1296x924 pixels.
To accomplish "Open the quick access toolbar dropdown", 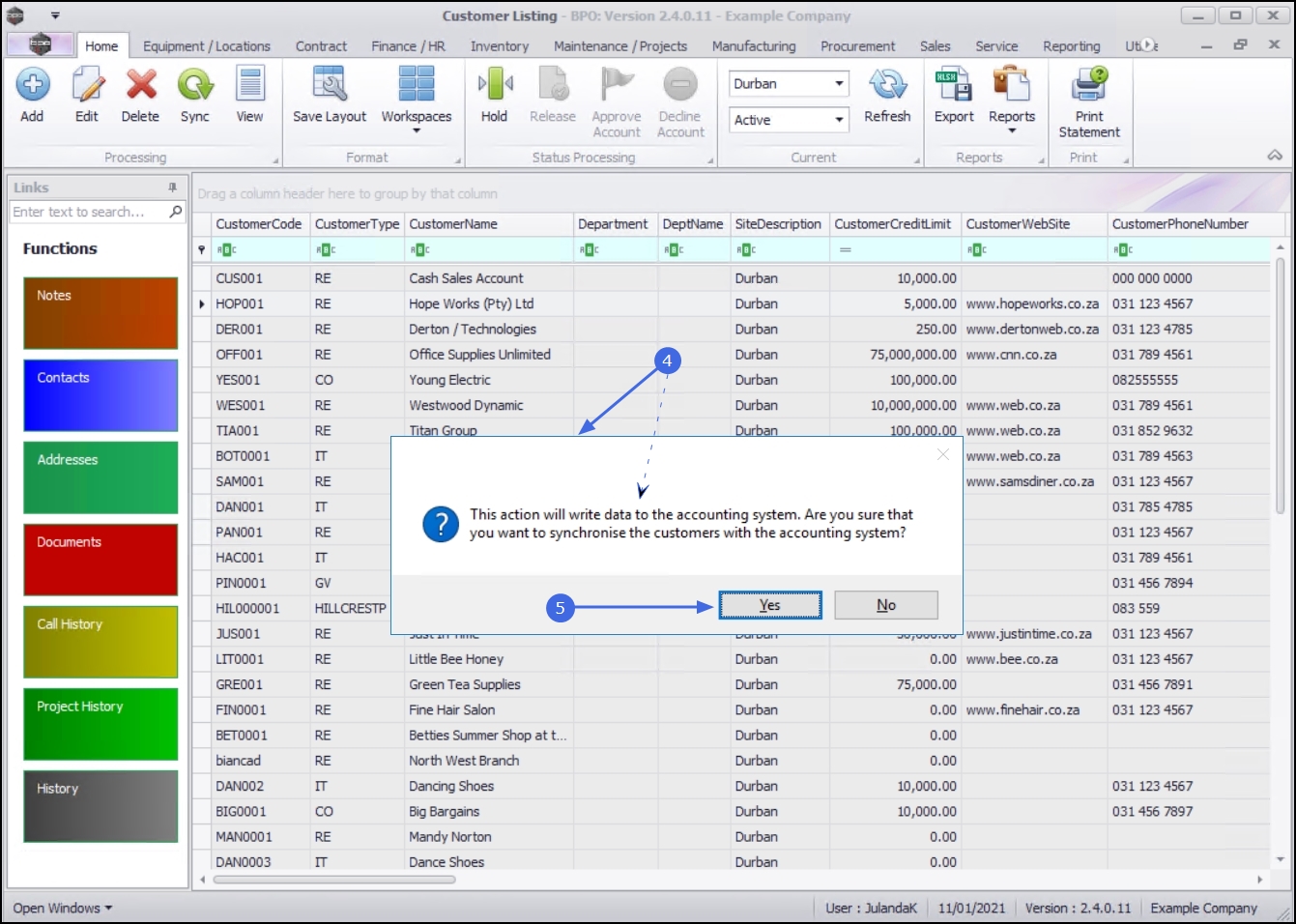I will tap(55, 16).
